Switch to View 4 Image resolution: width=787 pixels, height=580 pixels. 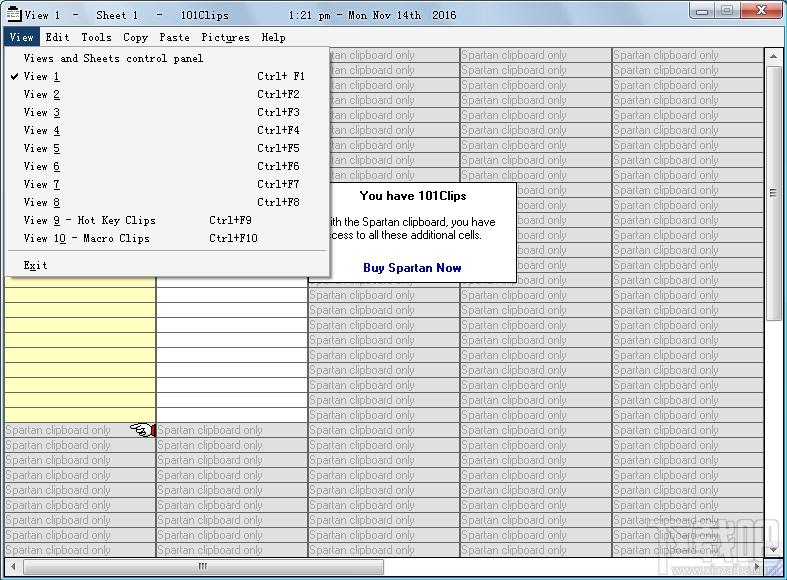tap(167, 130)
